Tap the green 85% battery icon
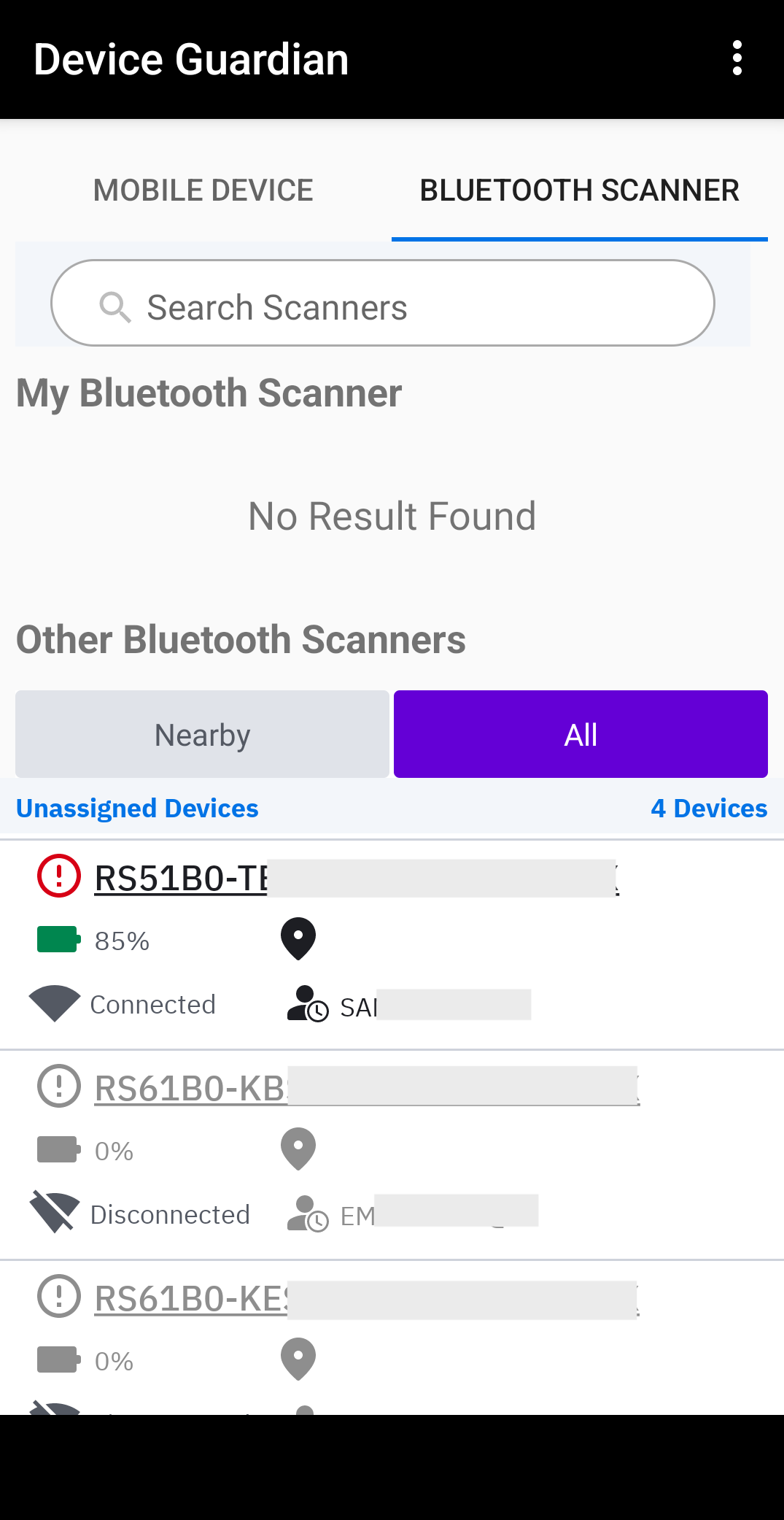Screen dimensions: 784x1520 click(x=58, y=940)
